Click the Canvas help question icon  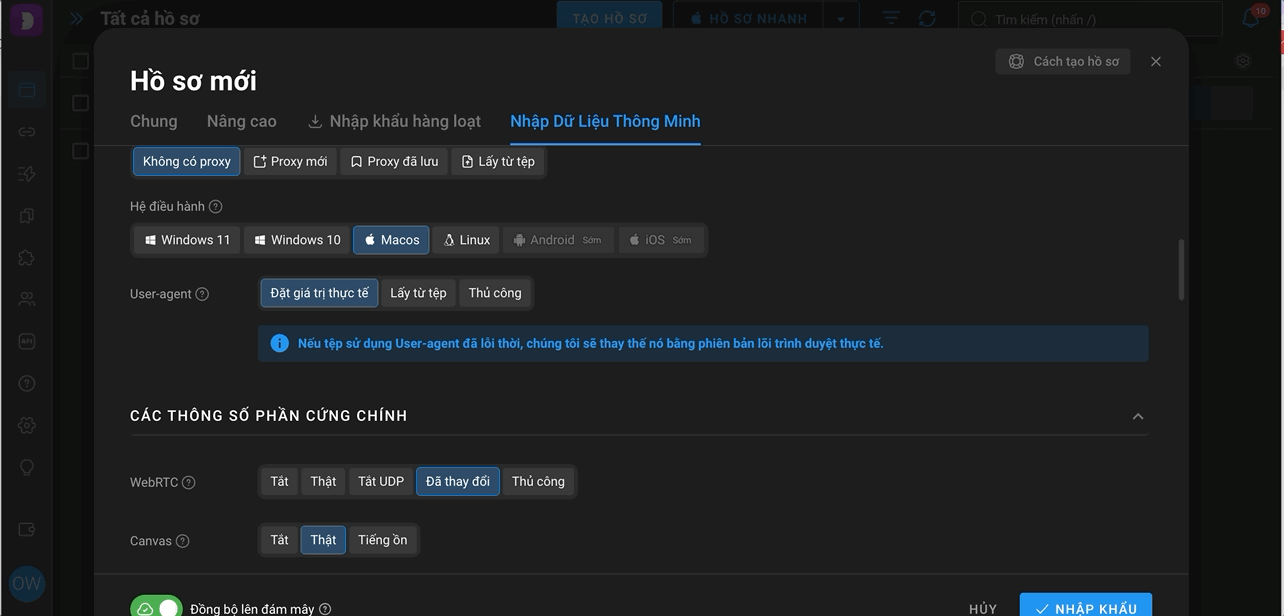[182, 541]
